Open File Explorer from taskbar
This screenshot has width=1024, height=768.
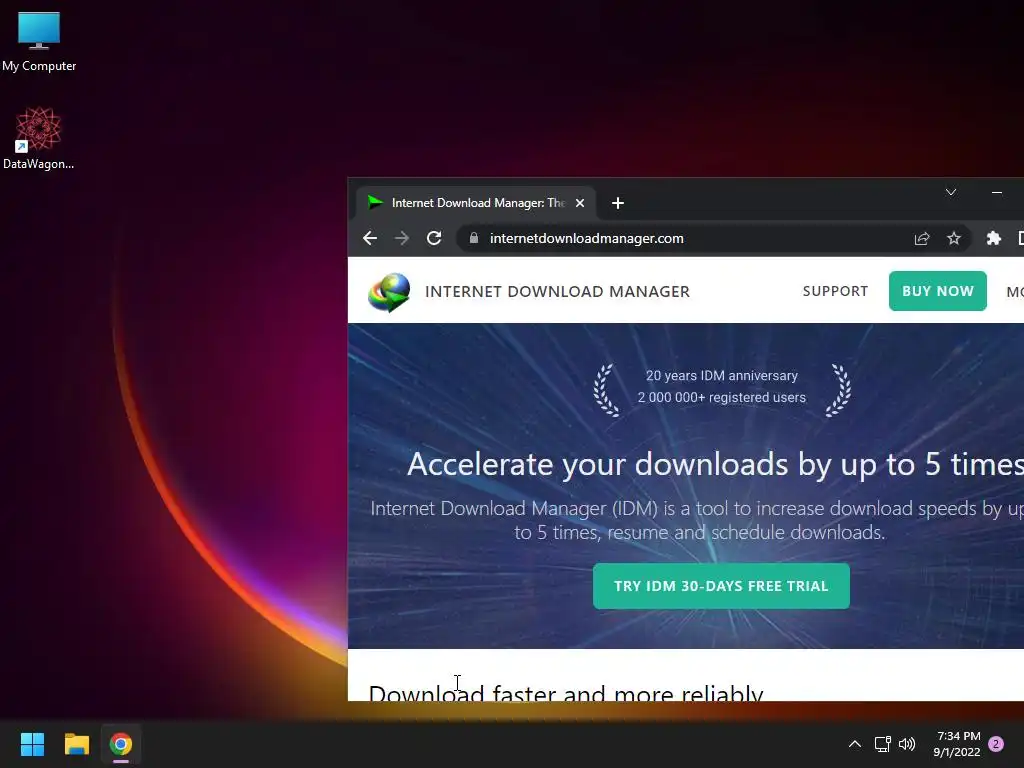(76, 744)
